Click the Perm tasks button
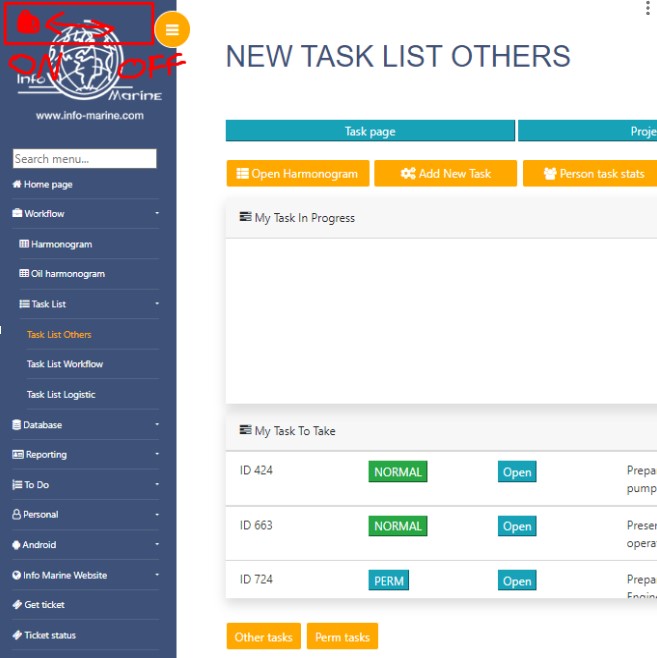The height and width of the screenshot is (658, 657). [342, 637]
